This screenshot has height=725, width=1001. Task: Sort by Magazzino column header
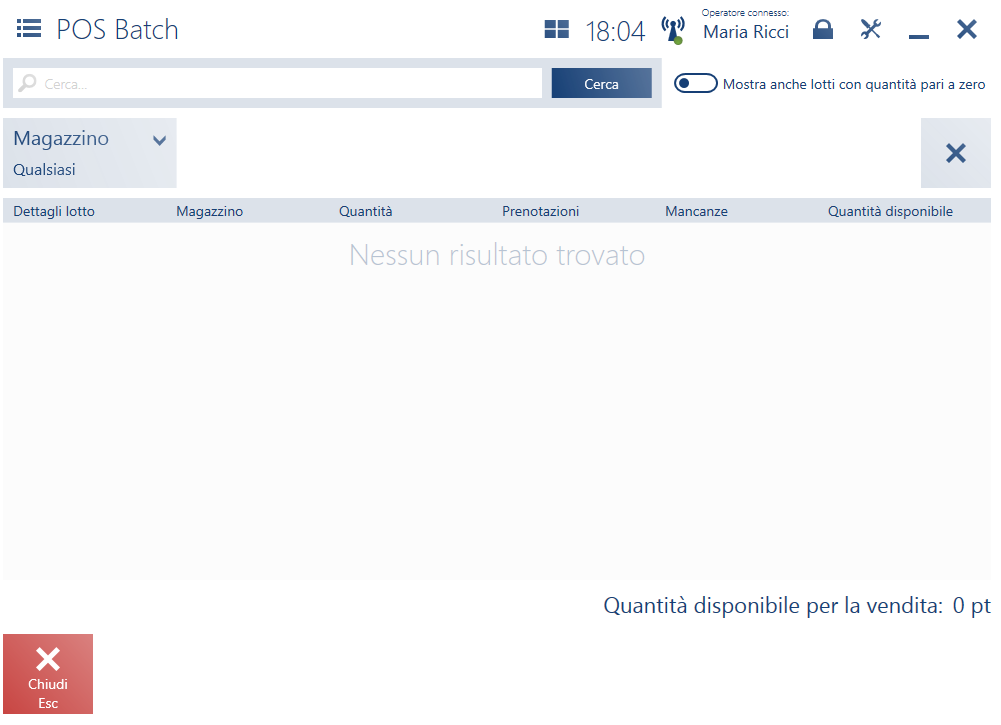tap(209, 211)
